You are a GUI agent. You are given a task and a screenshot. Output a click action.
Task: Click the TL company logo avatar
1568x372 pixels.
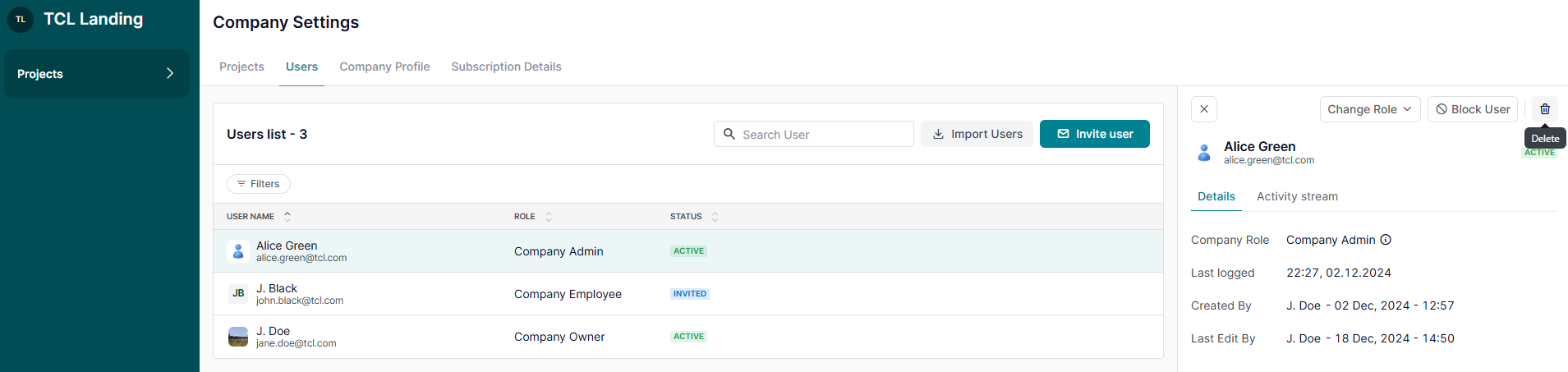pyautogui.click(x=21, y=19)
